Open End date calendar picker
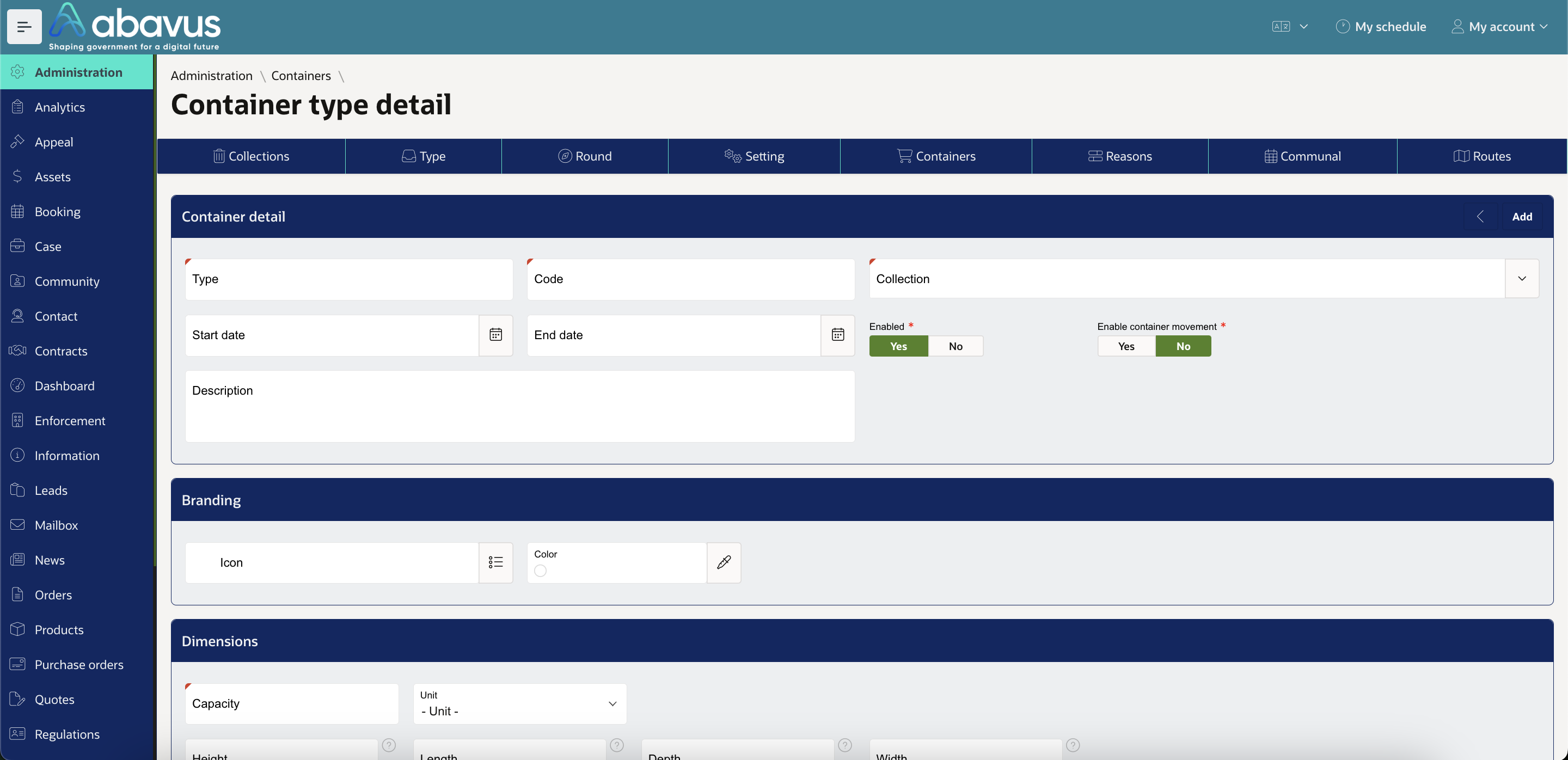Screen dimensions: 1568x760 click(x=837, y=335)
